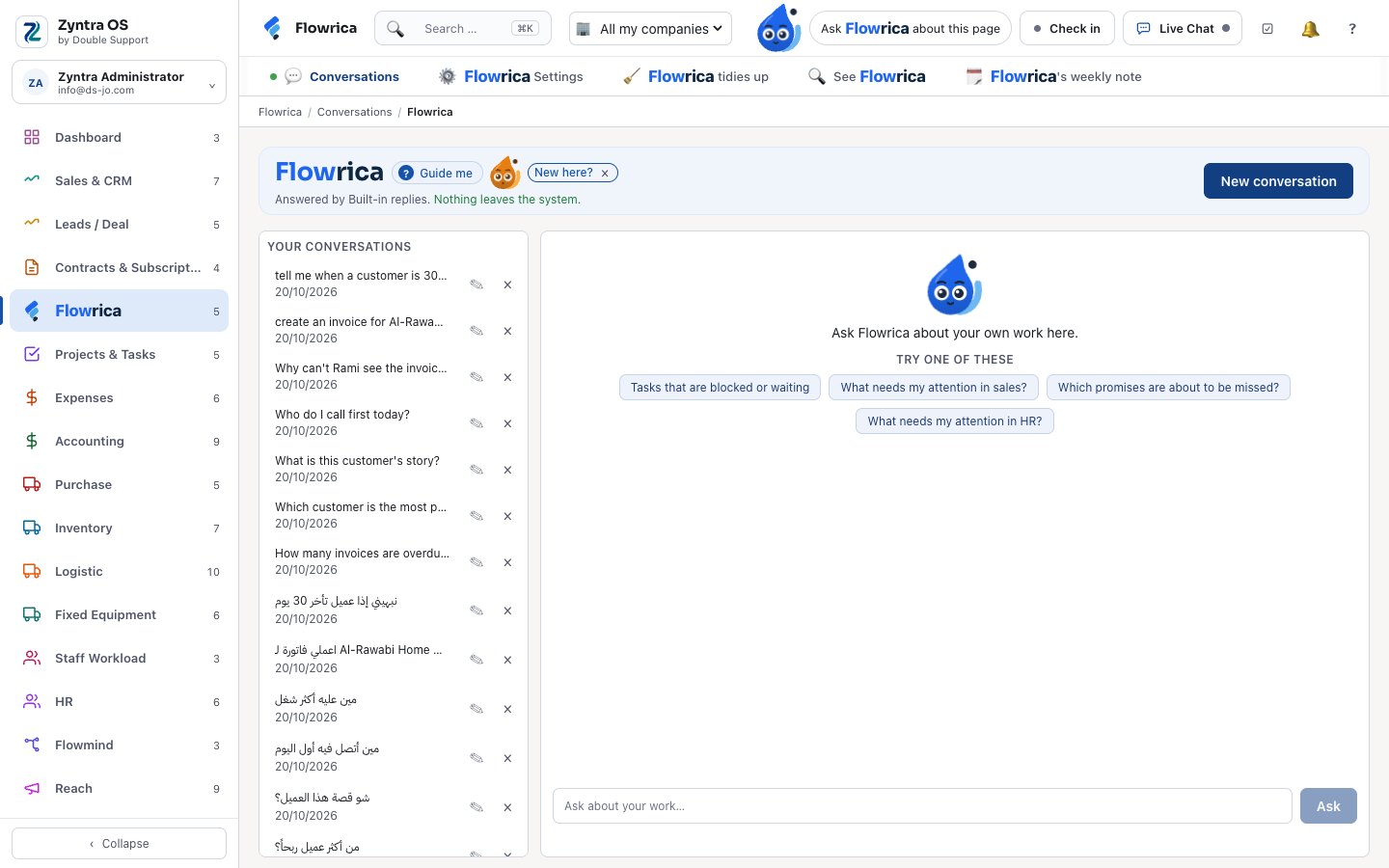
Task: Click the blue Flowrica droplet mascot in top bar
Action: click(778, 28)
